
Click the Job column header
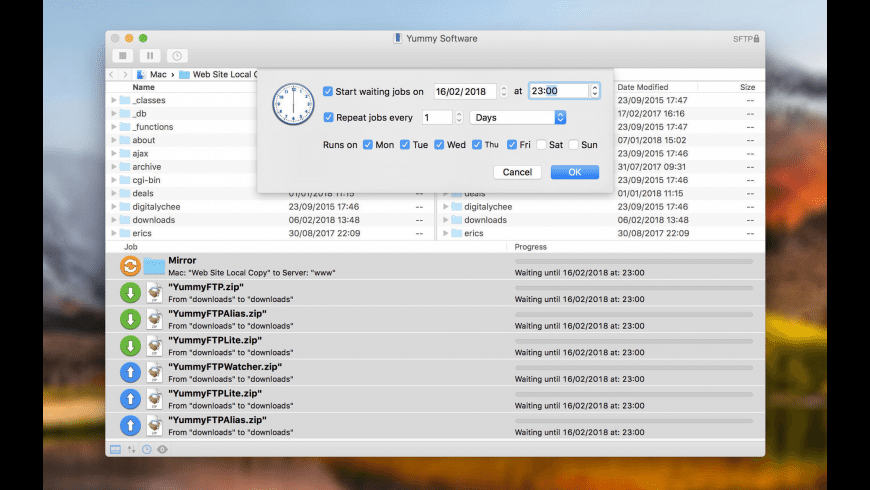click(x=130, y=247)
